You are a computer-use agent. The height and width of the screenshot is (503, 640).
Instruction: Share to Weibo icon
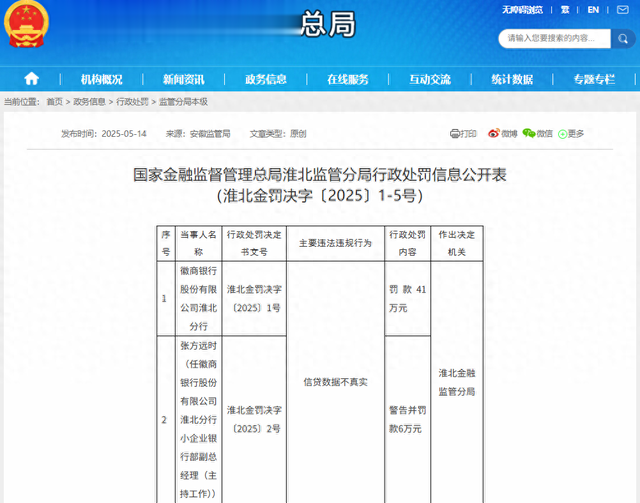494,133
